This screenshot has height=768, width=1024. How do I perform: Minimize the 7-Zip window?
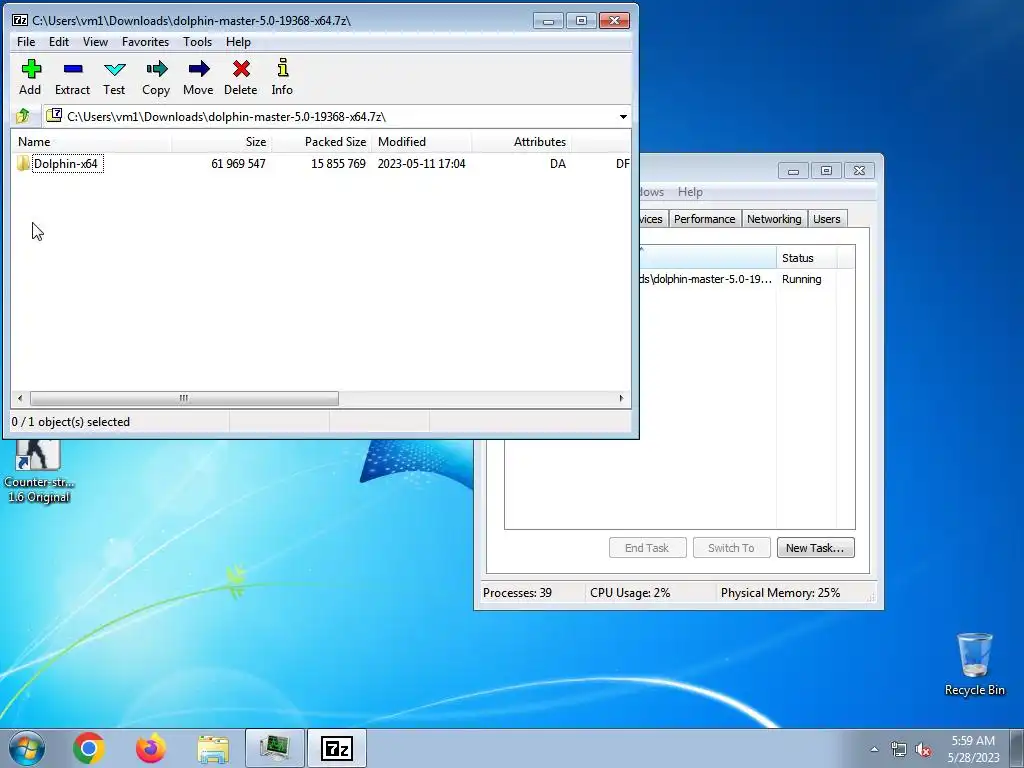(x=549, y=21)
